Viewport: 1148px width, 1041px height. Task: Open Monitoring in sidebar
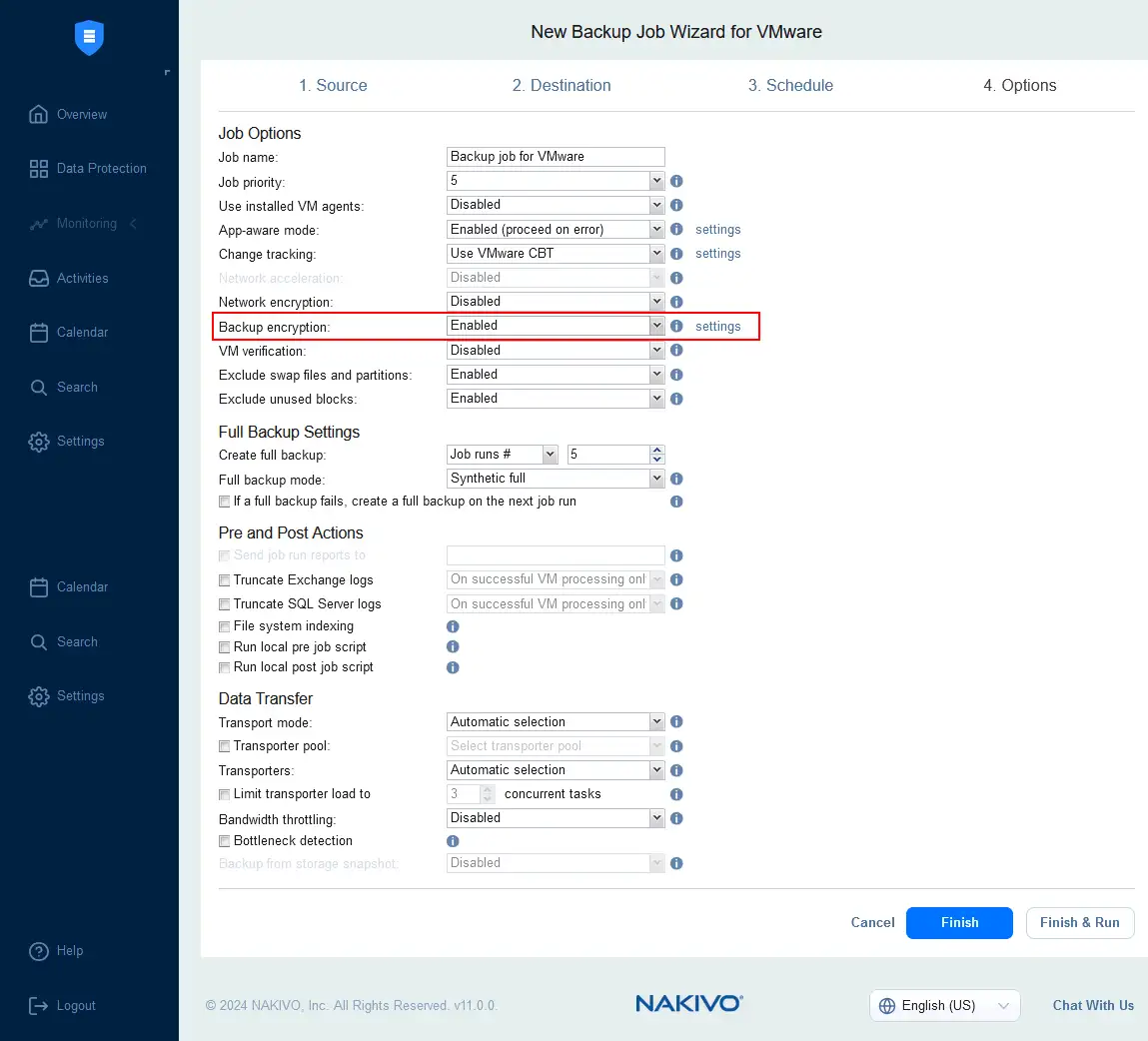click(x=86, y=223)
